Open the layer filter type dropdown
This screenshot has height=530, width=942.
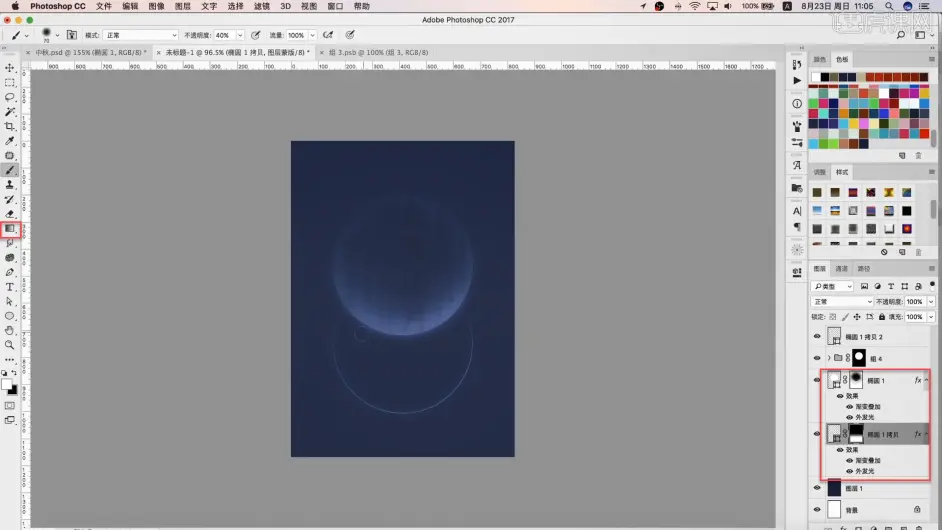[832, 286]
